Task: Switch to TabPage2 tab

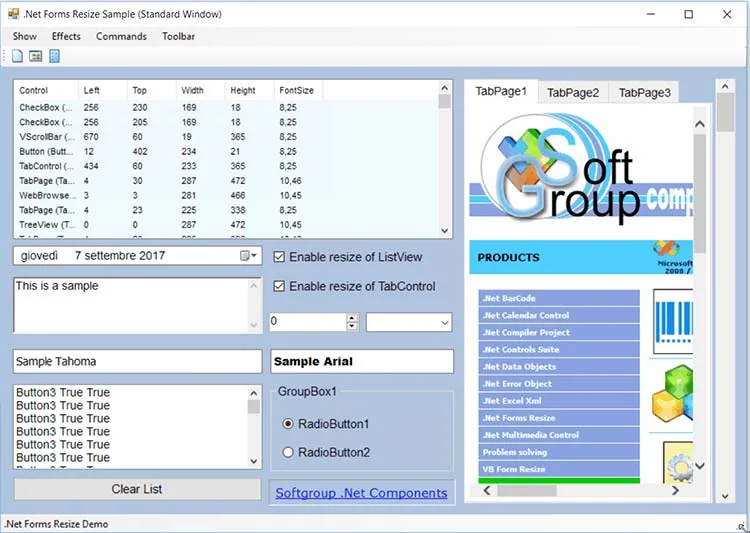Action: click(573, 93)
